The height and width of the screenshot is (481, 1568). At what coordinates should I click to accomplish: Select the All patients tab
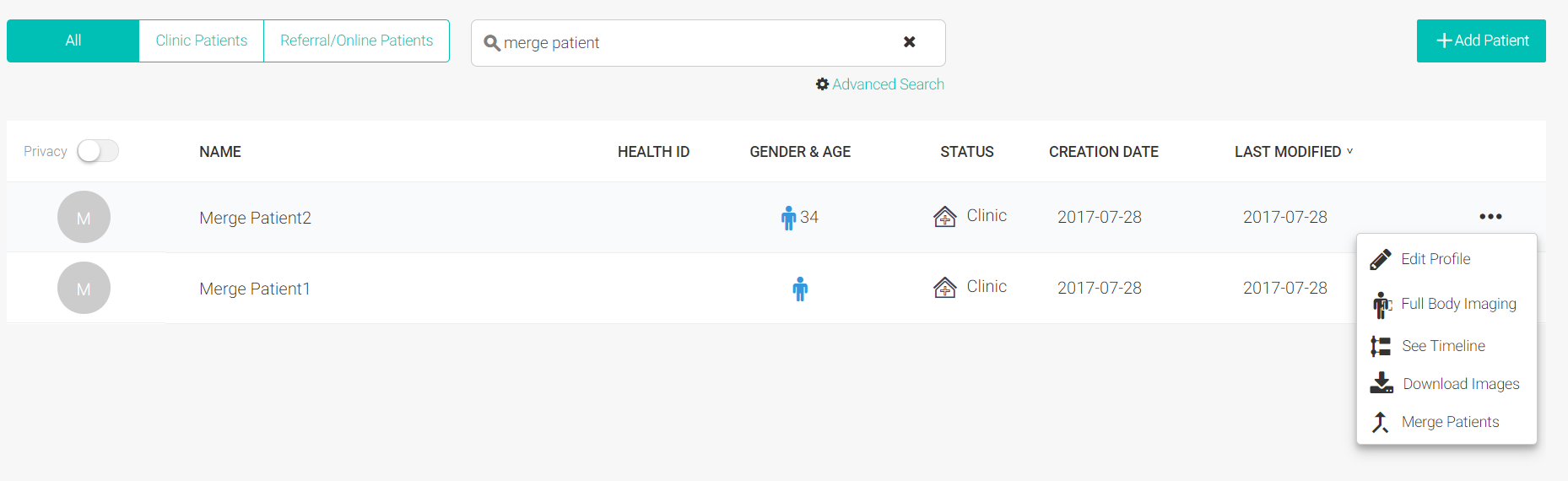point(73,41)
